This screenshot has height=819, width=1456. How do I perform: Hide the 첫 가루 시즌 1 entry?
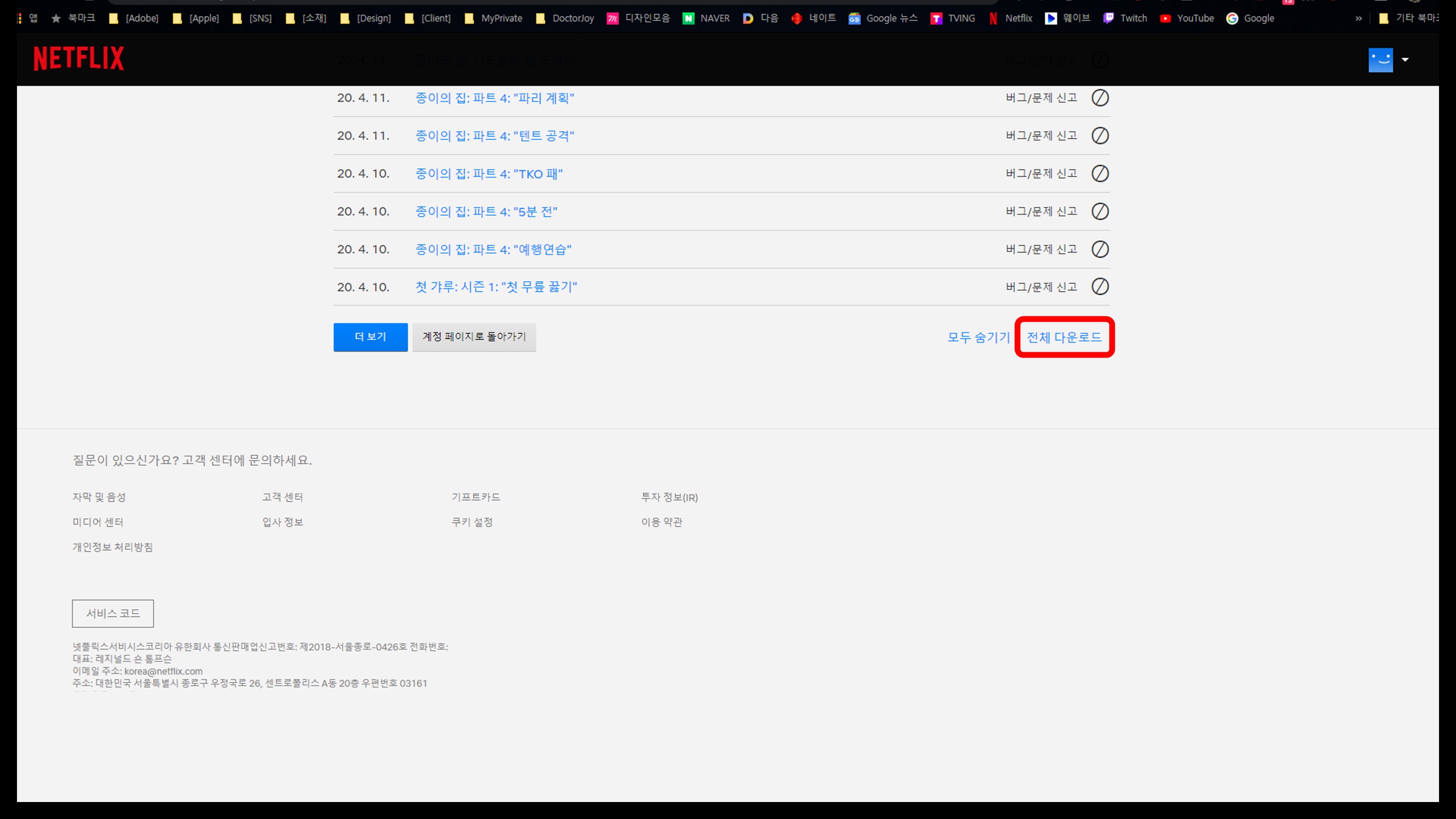pos(1099,287)
